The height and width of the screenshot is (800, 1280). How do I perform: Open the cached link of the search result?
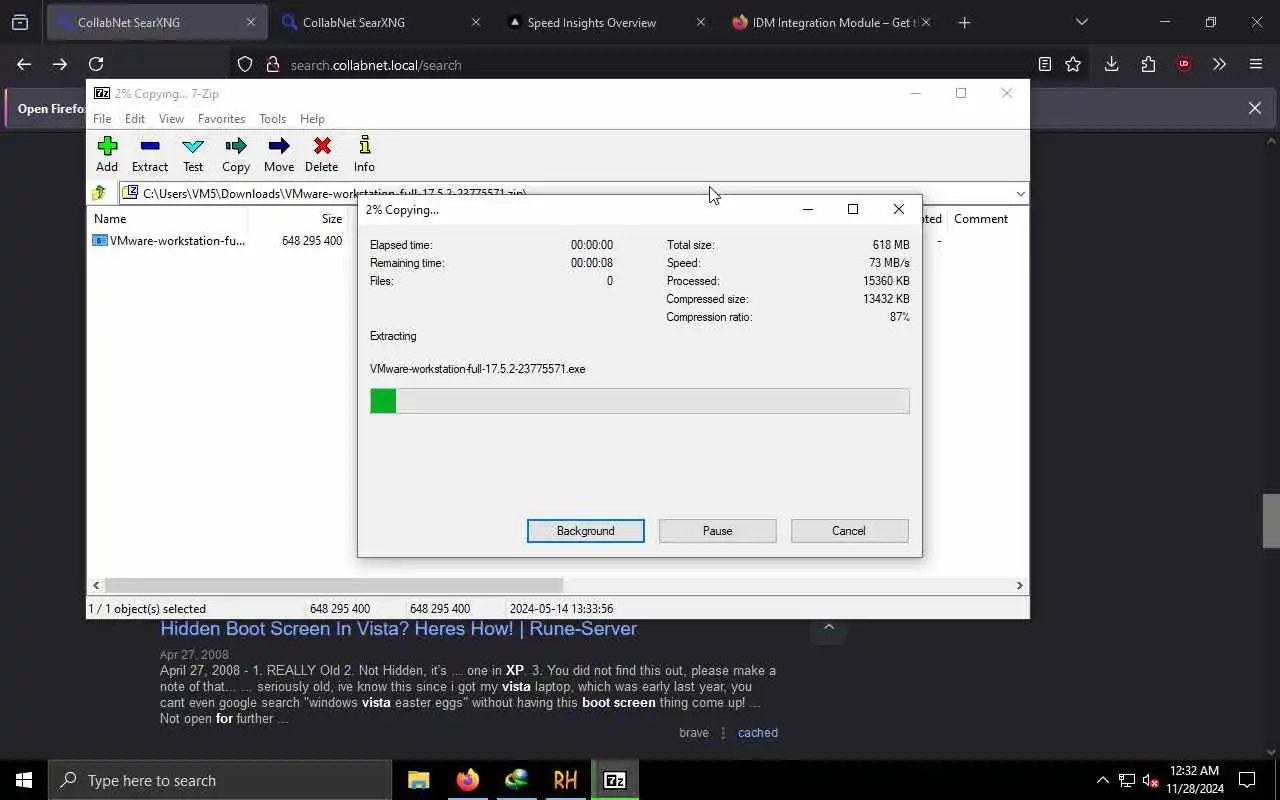(757, 733)
